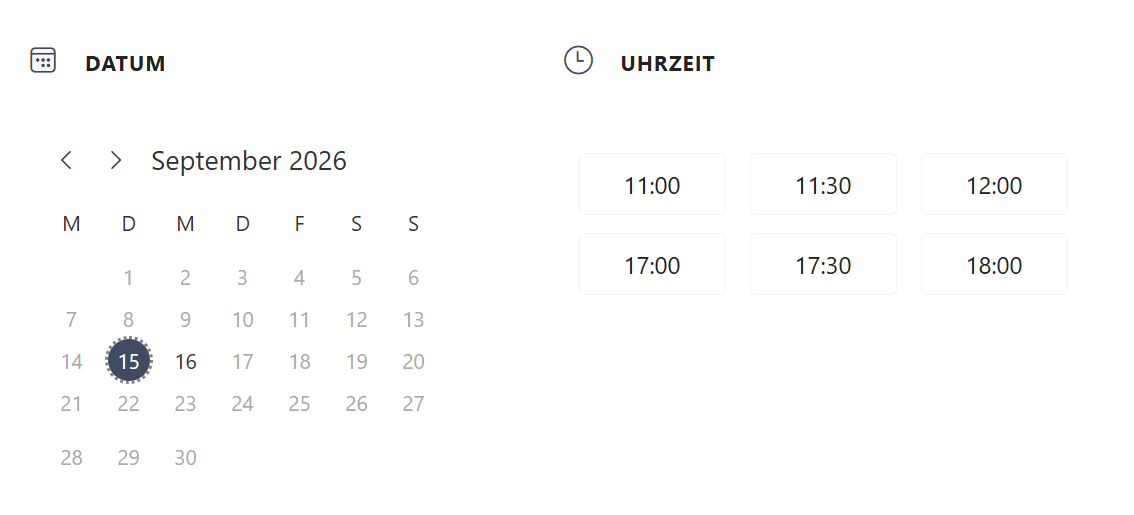Click the clock icon beside UHRZEIT

point(578,60)
